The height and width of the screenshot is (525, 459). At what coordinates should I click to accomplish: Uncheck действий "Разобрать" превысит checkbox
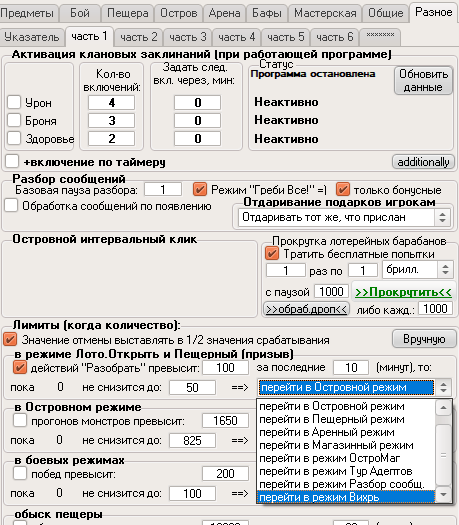coord(20,367)
